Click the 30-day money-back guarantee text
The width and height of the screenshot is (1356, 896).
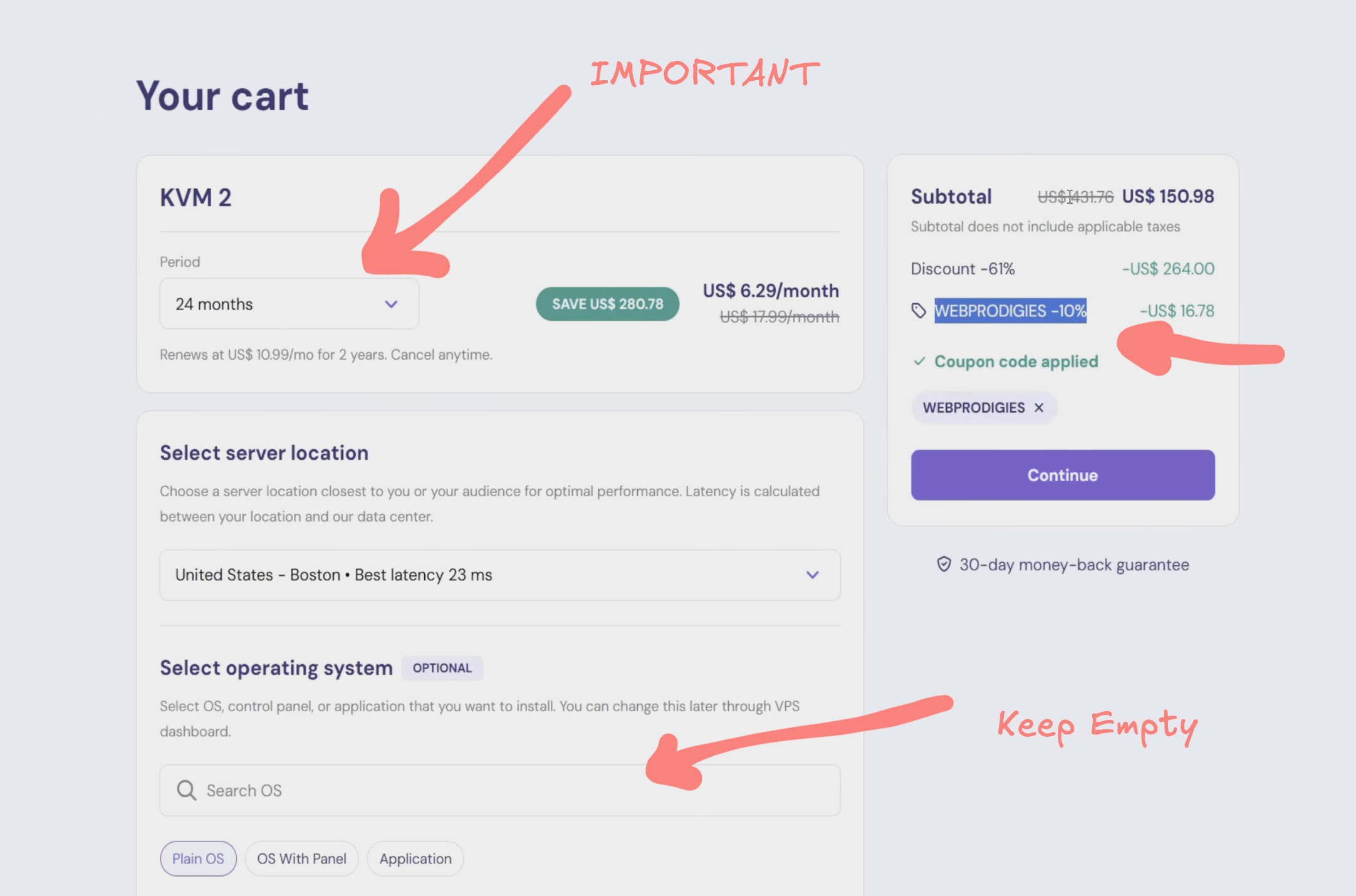coord(1074,565)
